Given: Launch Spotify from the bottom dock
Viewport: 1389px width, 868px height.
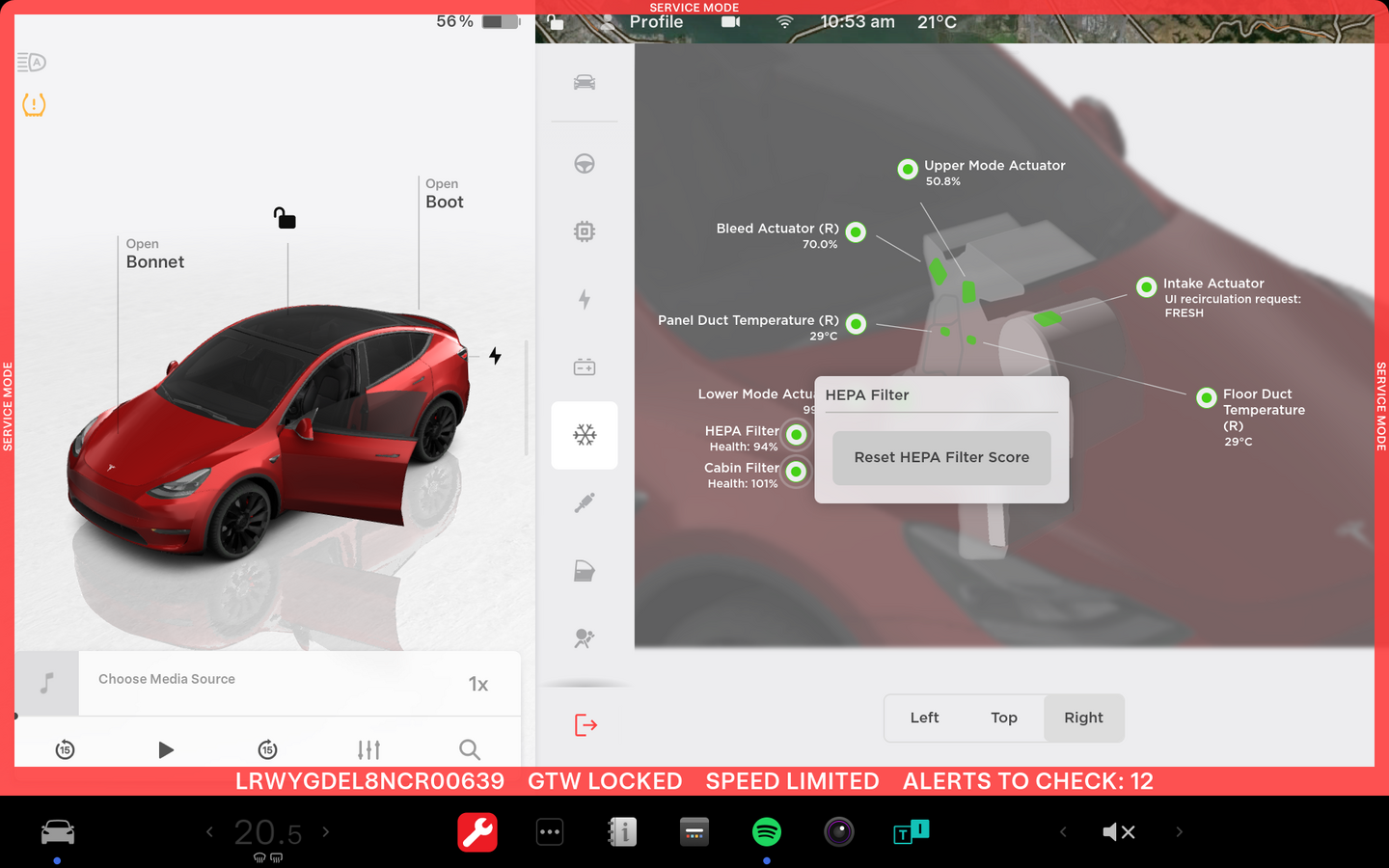Looking at the screenshot, I should (x=767, y=832).
